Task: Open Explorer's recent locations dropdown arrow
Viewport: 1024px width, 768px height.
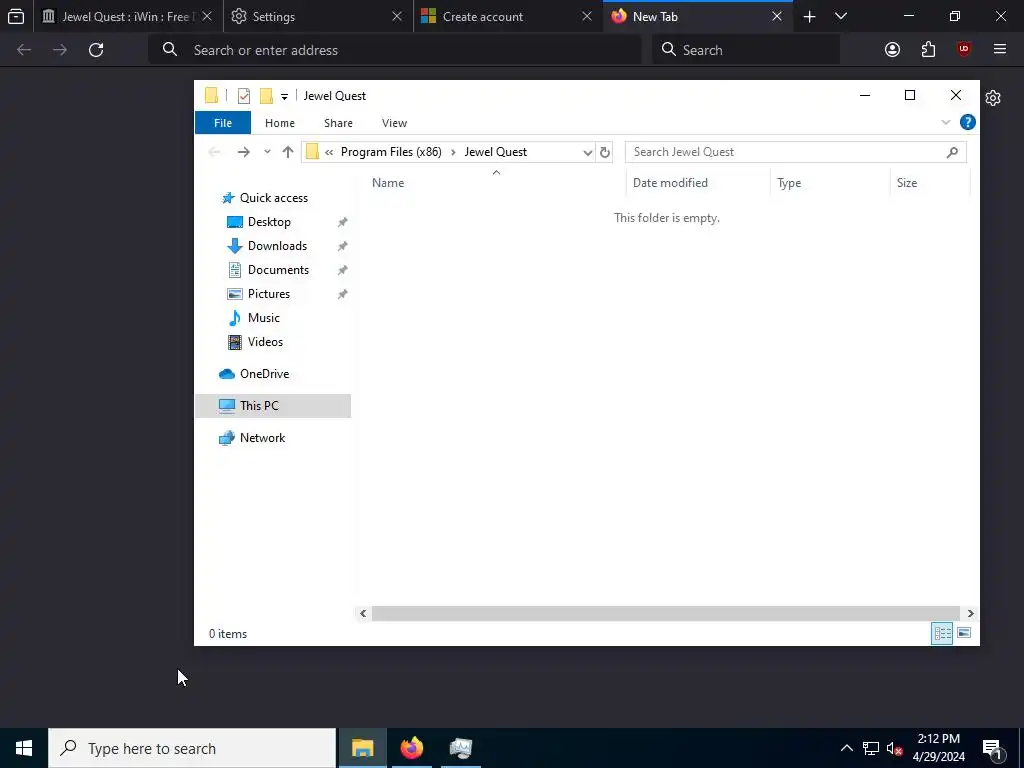Action: point(267,152)
